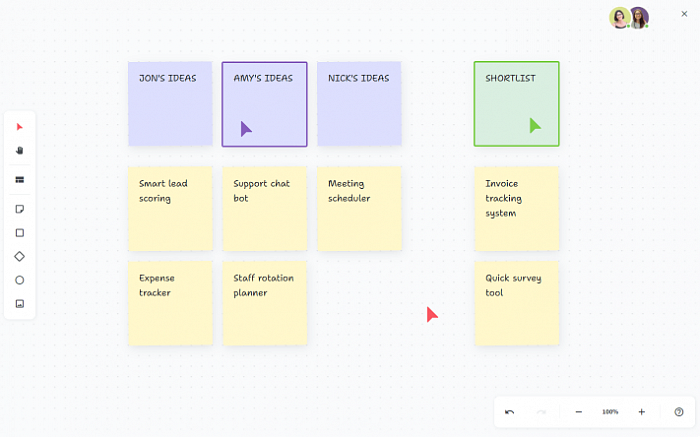This screenshot has width=700, height=437.
Task: Click the Quick survey tool note
Action: [517, 303]
